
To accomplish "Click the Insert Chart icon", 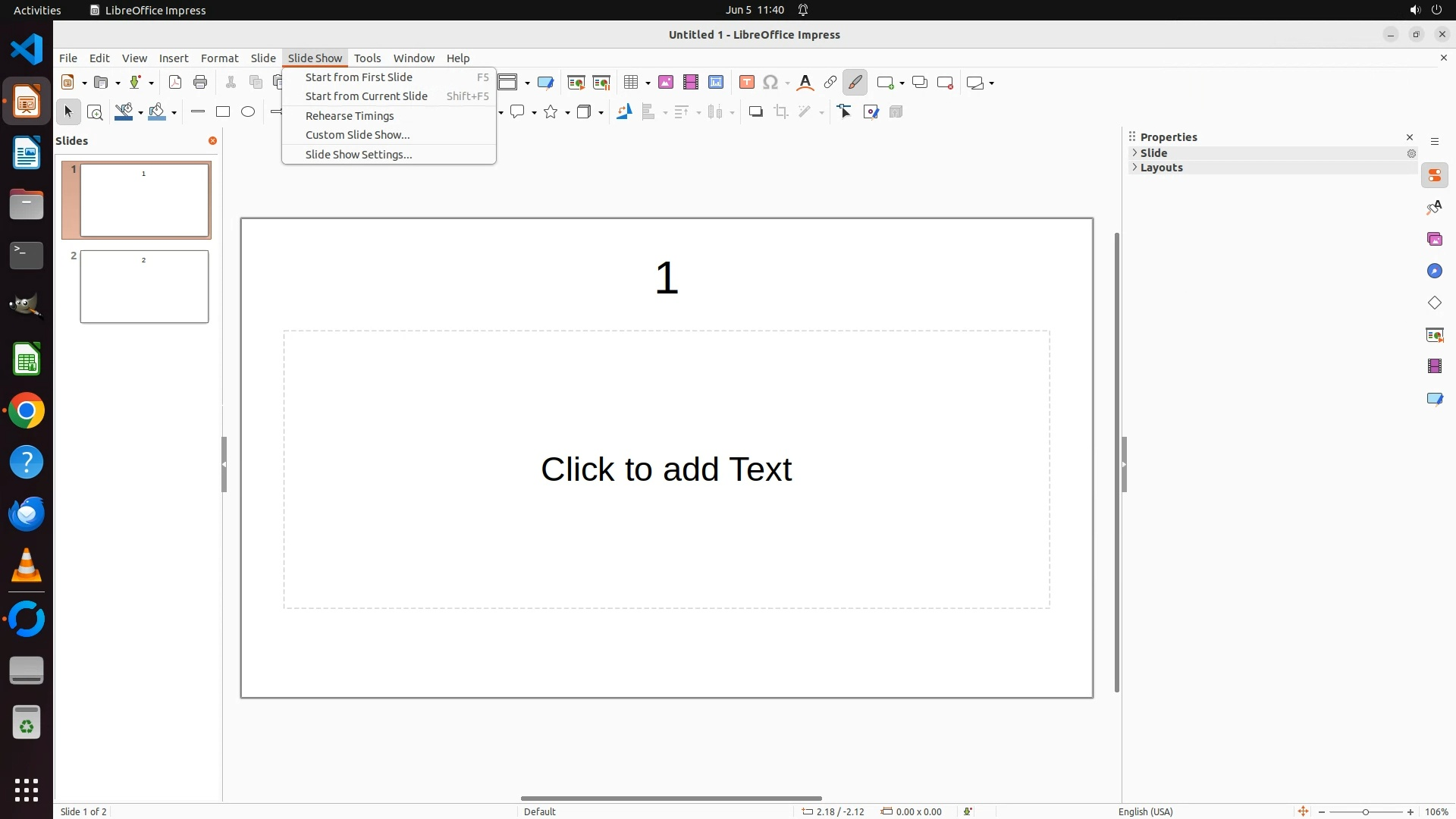I will (716, 83).
